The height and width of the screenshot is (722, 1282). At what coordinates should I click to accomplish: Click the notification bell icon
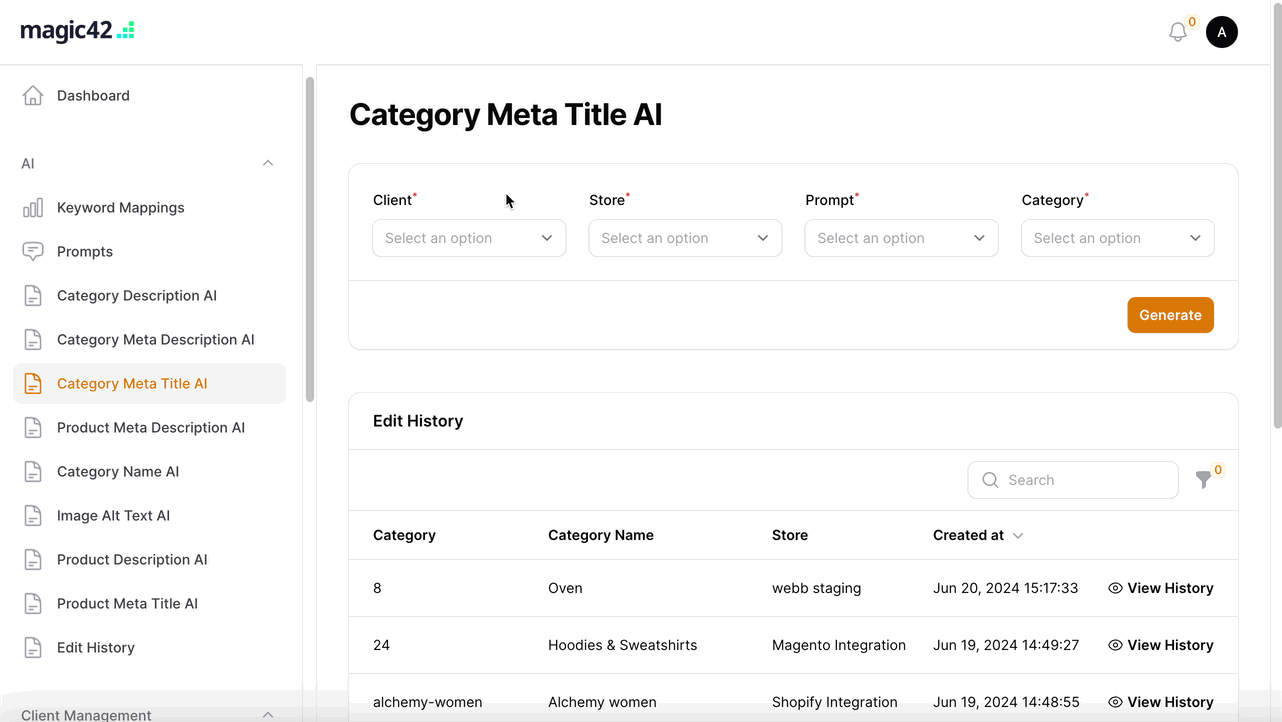pos(1178,32)
